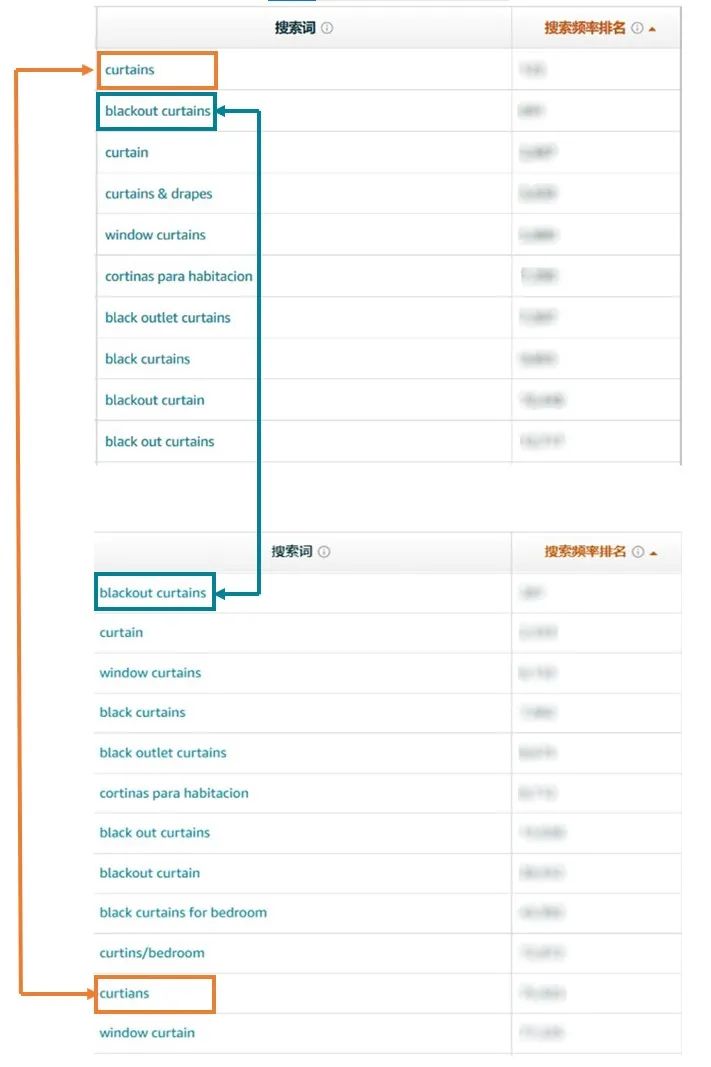Click the 搜索词 column header of the top table

point(295,29)
